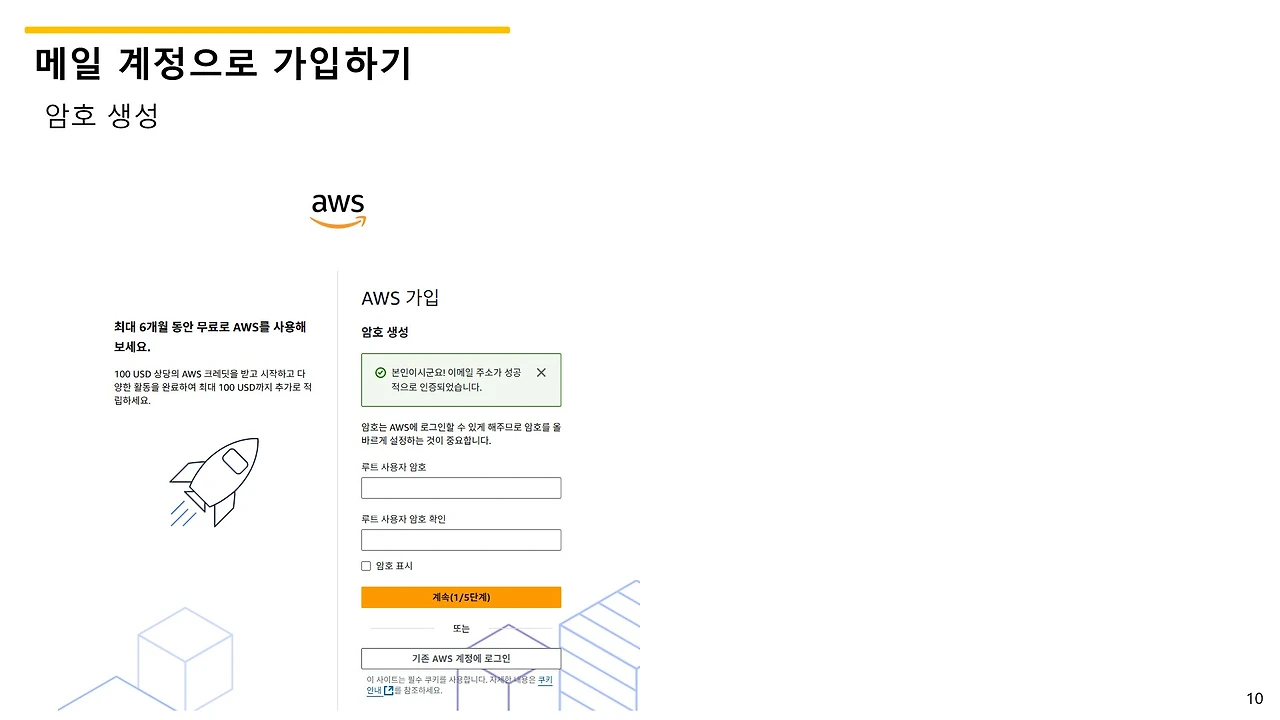Viewport: 1280px width, 720px height.
Task: Click the AWS logo above the signup form
Action: point(337,203)
